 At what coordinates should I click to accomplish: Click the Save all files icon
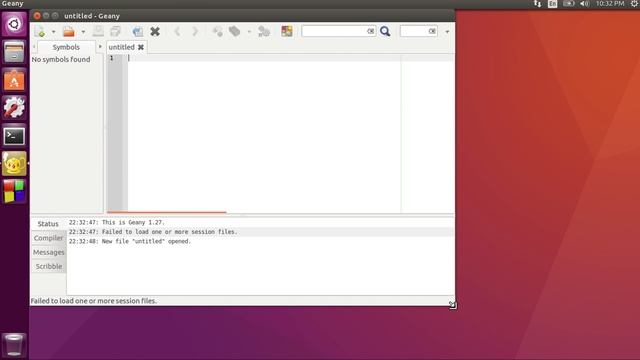[116, 31]
